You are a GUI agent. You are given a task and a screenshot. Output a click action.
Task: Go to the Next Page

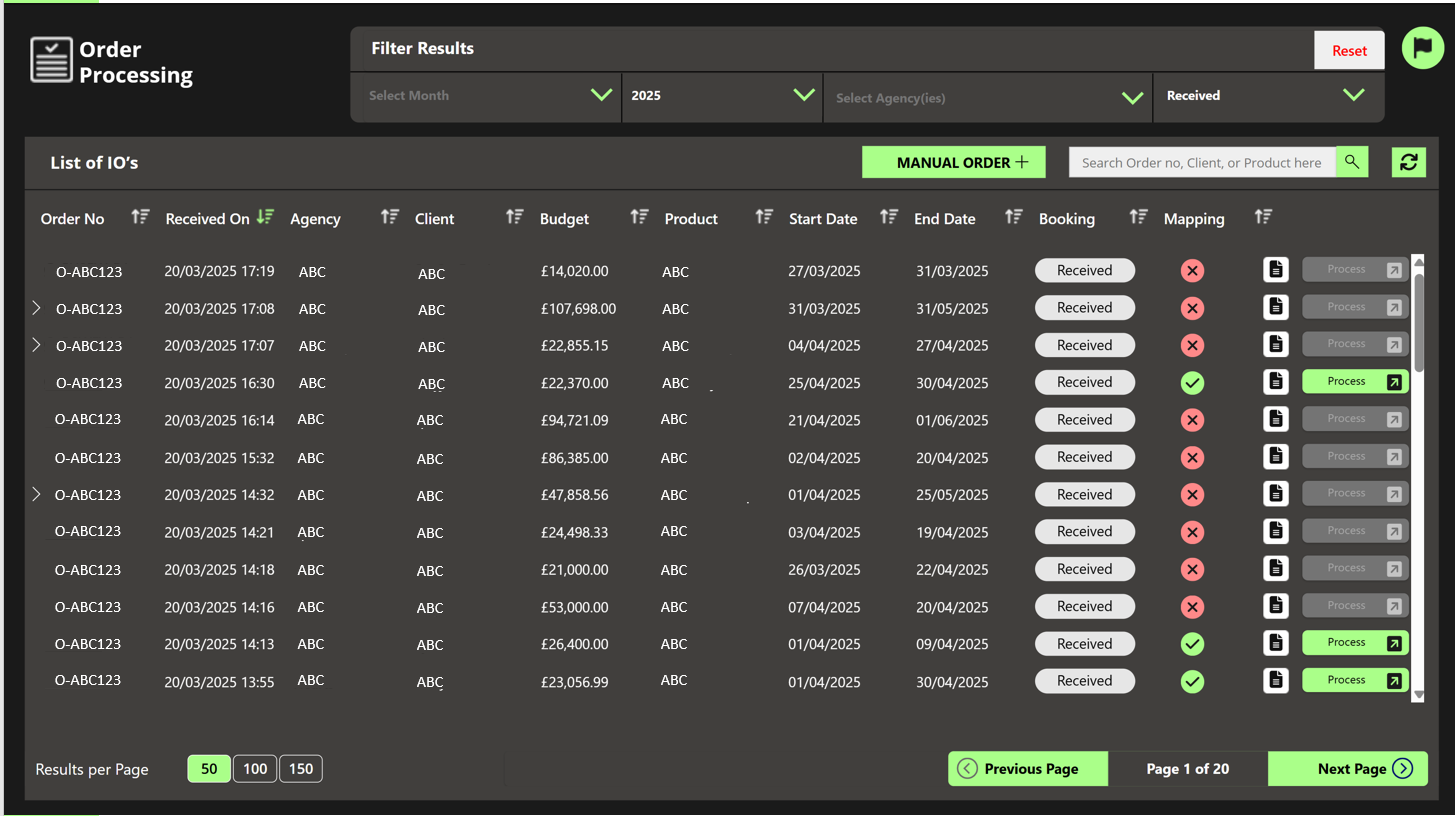click(1347, 769)
